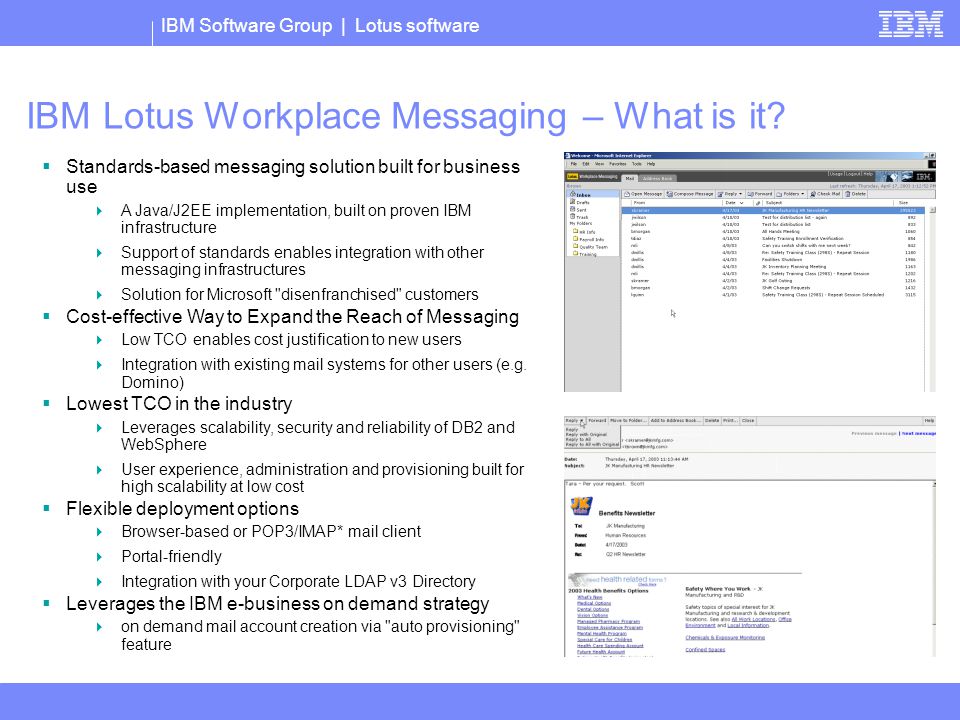Toggle the Date column sort arrow
This screenshot has height=720, width=960.
click(741, 203)
